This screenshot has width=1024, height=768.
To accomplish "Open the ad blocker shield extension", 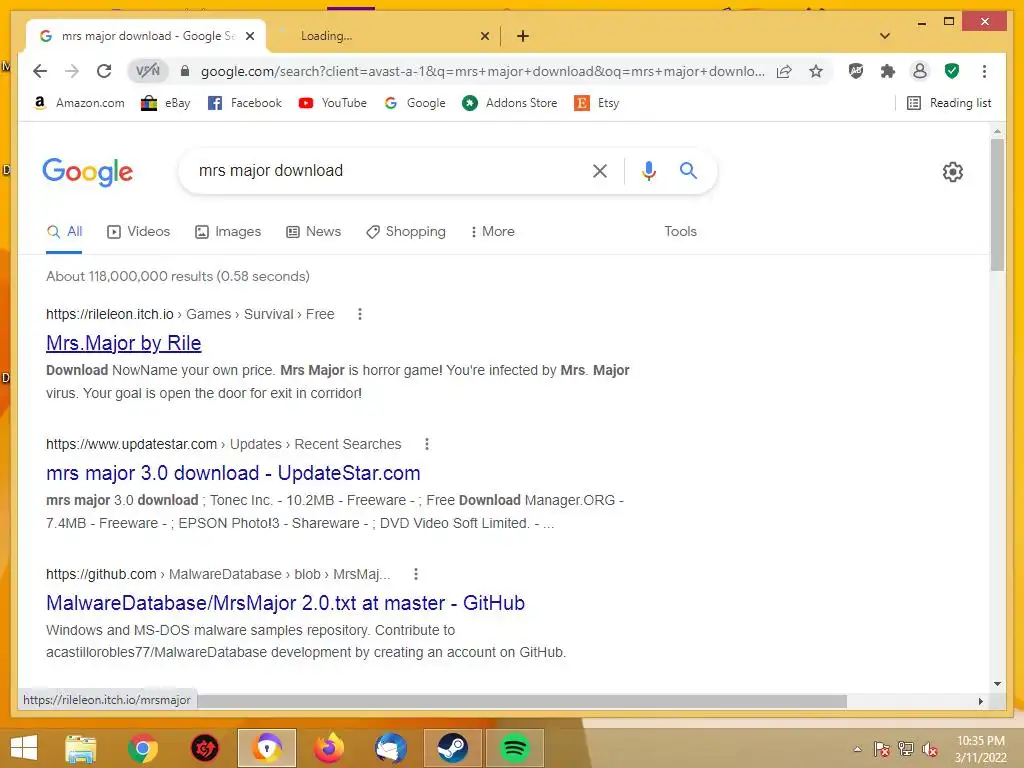I will pos(856,71).
